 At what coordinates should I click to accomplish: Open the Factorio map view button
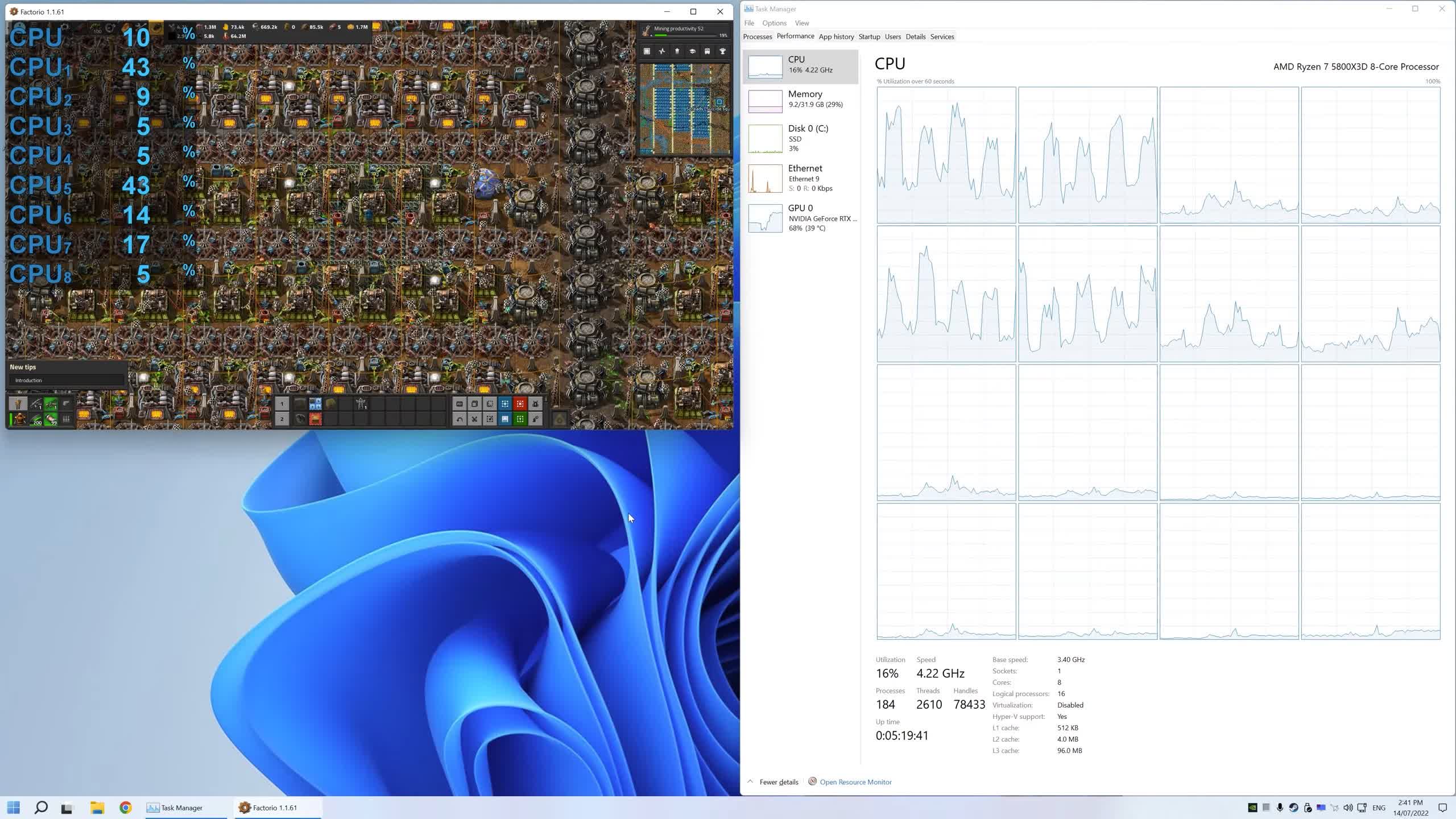click(647, 51)
